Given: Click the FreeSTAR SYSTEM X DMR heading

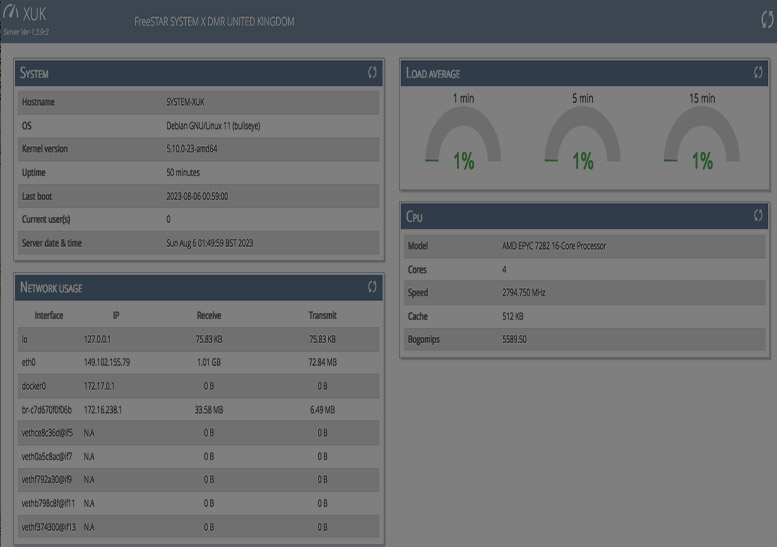Looking at the screenshot, I should click(214, 22).
